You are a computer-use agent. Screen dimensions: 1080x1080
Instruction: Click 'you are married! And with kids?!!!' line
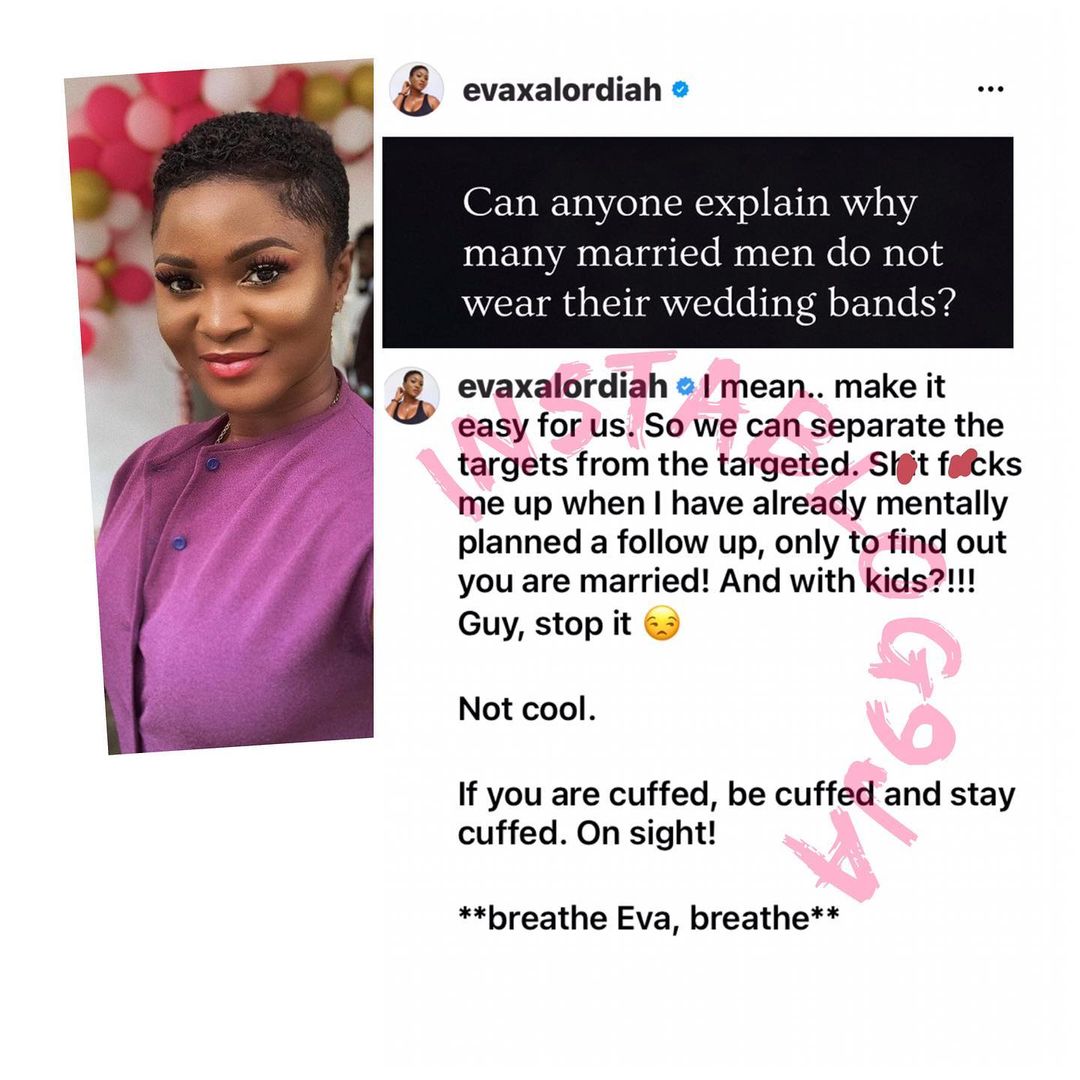pyautogui.click(x=716, y=582)
